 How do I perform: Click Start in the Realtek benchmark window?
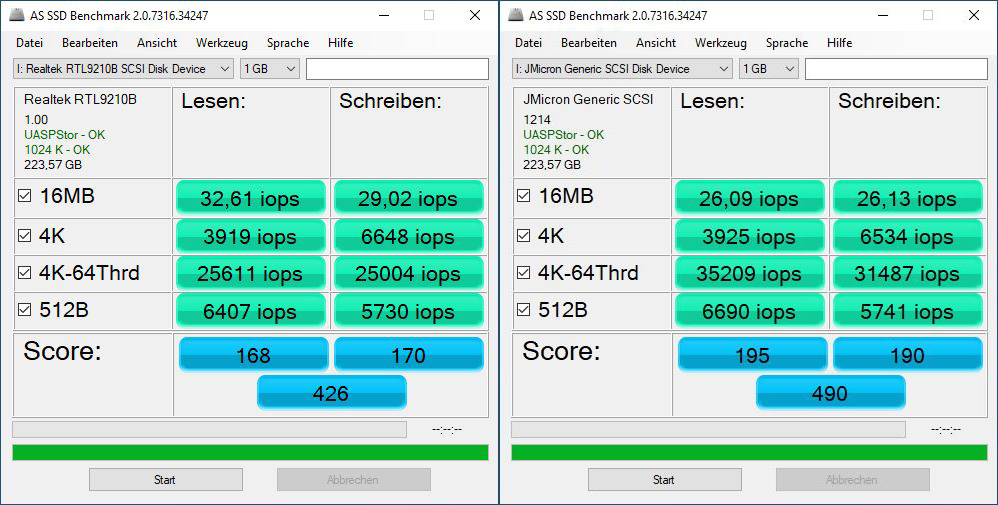[165, 480]
